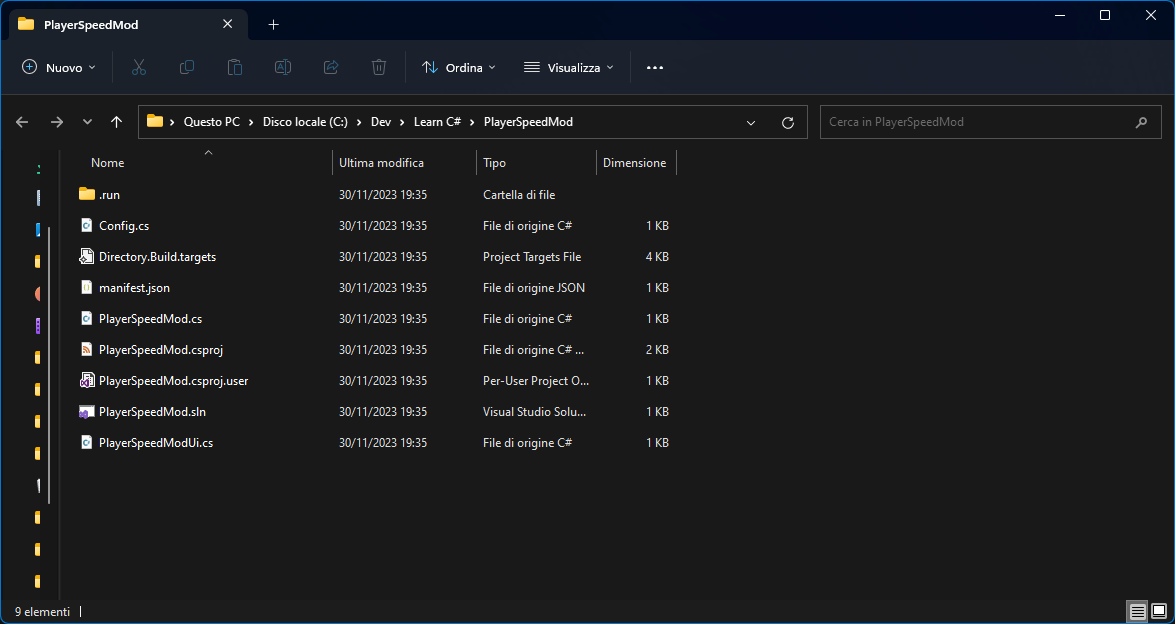Open the Visualizza view options menu
The width and height of the screenshot is (1175, 624).
tap(569, 67)
